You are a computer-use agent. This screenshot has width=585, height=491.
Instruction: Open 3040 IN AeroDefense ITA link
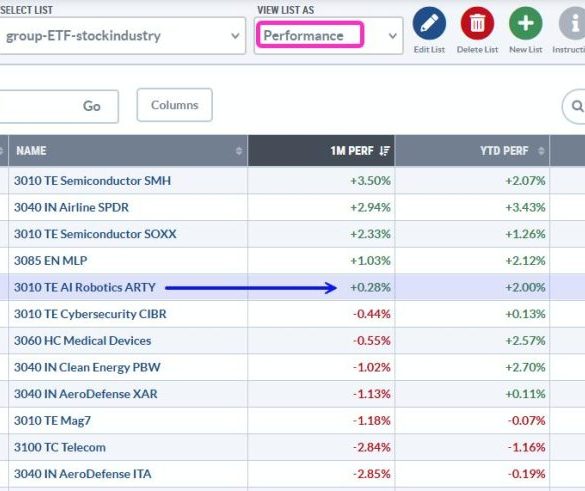pyautogui.click(x=83, y=474)
